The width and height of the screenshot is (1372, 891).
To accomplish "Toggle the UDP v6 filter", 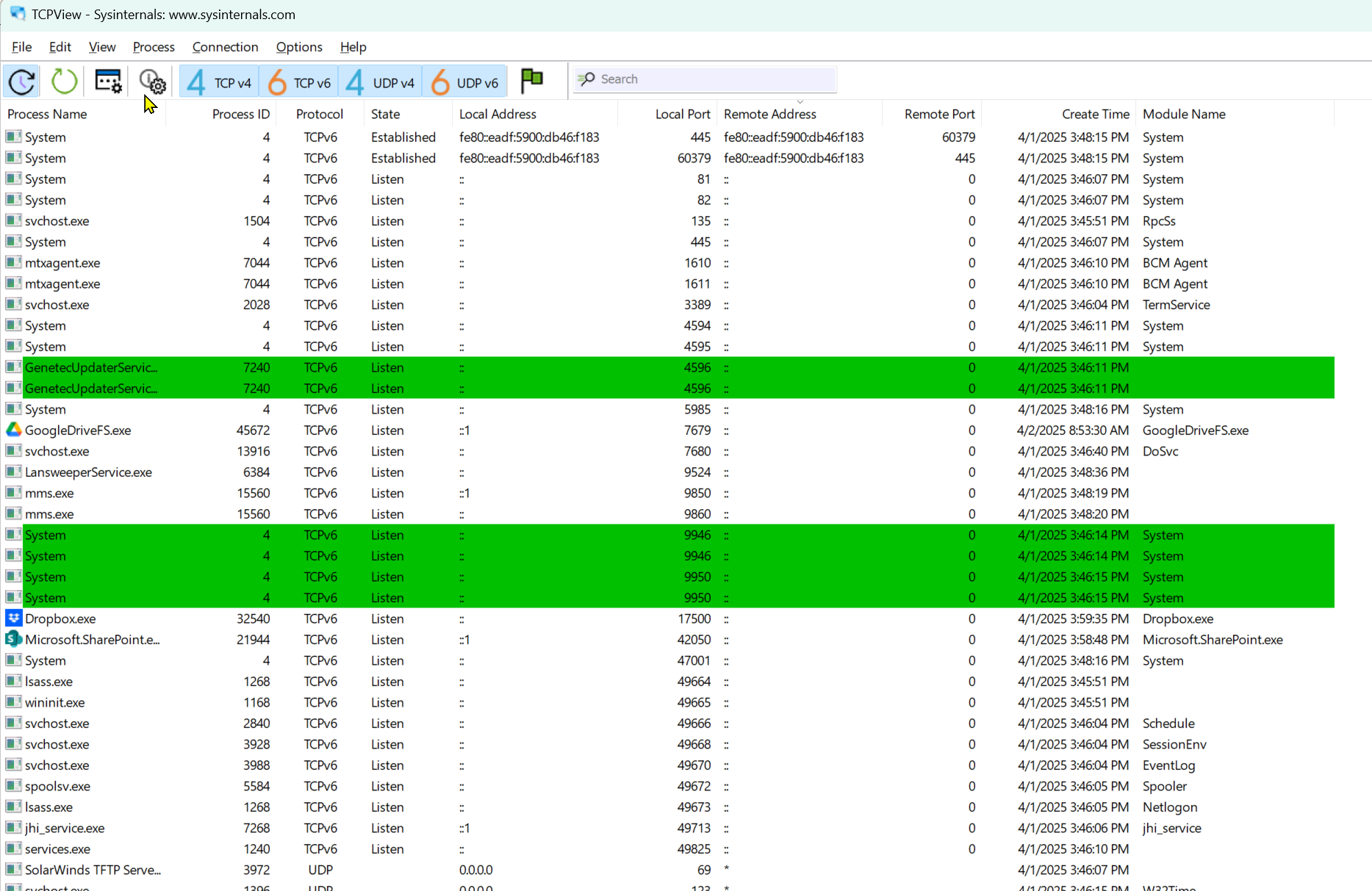I will pos(464,81).
